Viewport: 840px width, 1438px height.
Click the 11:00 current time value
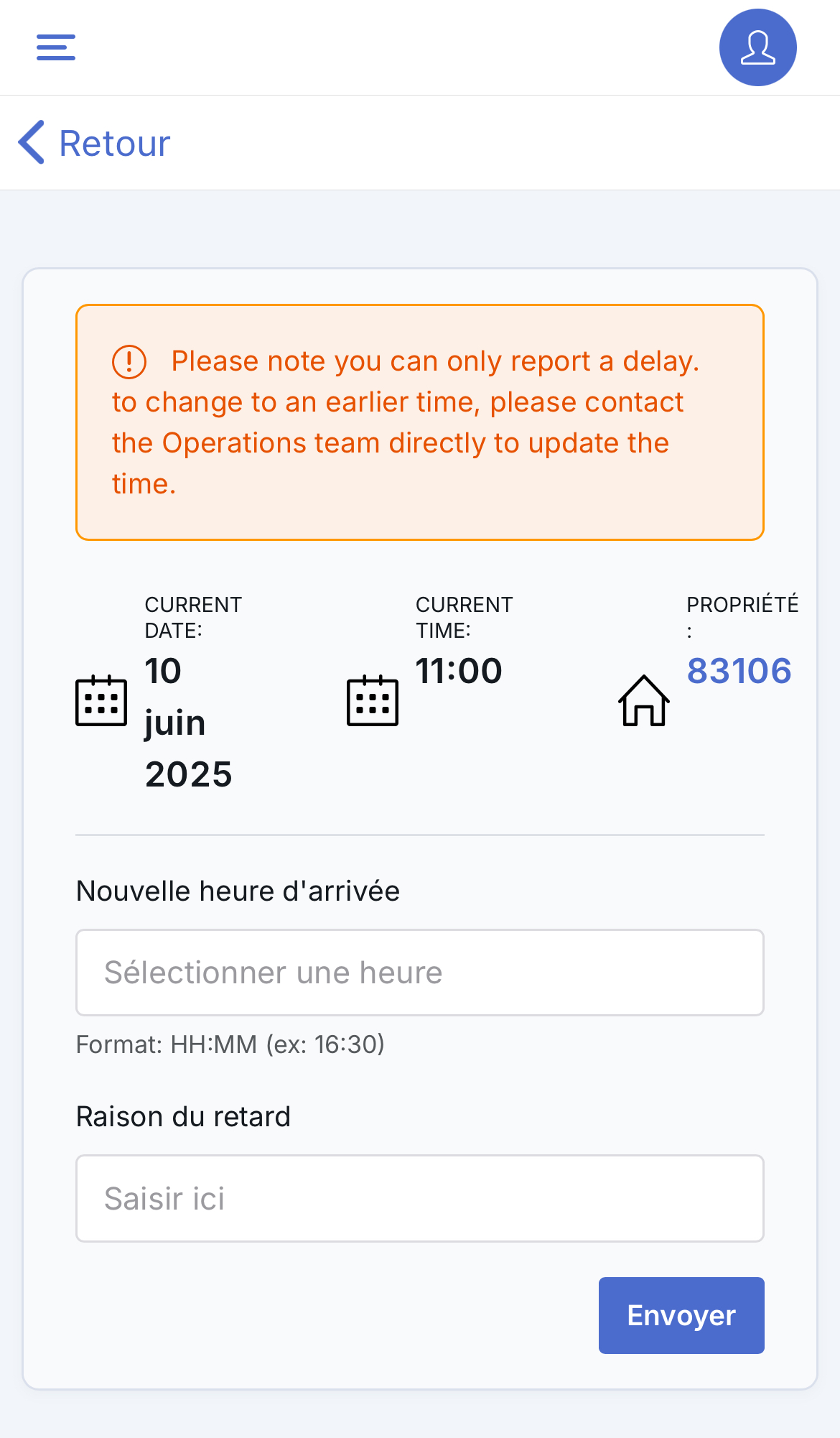point(459,671)
